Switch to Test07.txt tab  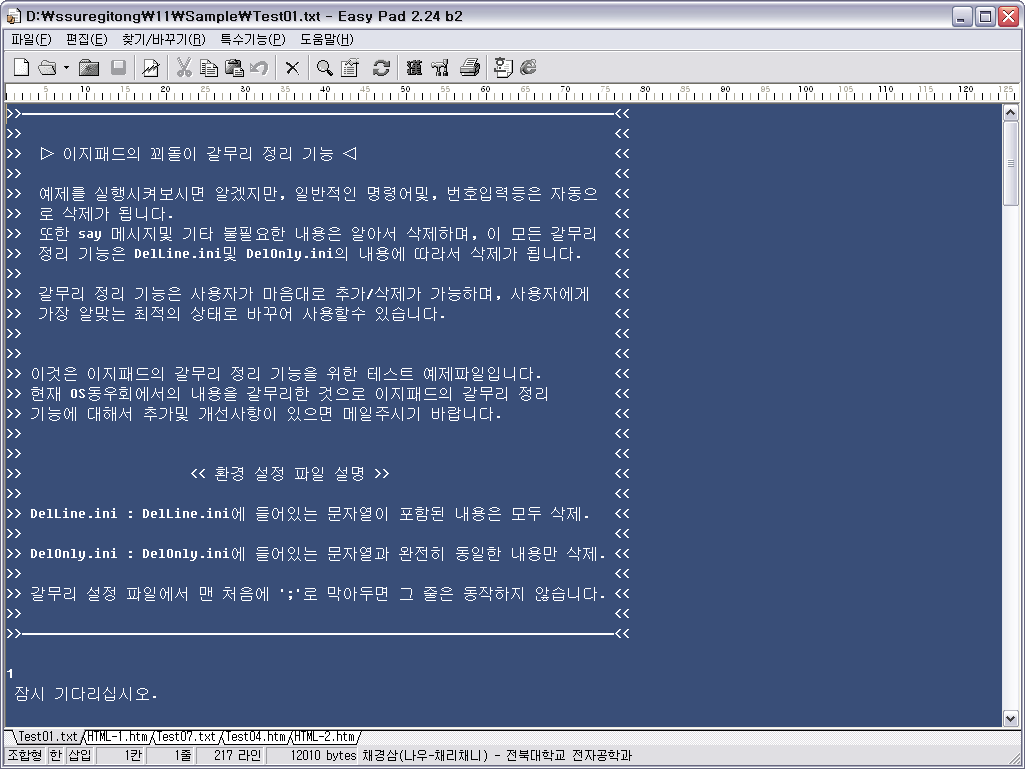click(186, 736)
